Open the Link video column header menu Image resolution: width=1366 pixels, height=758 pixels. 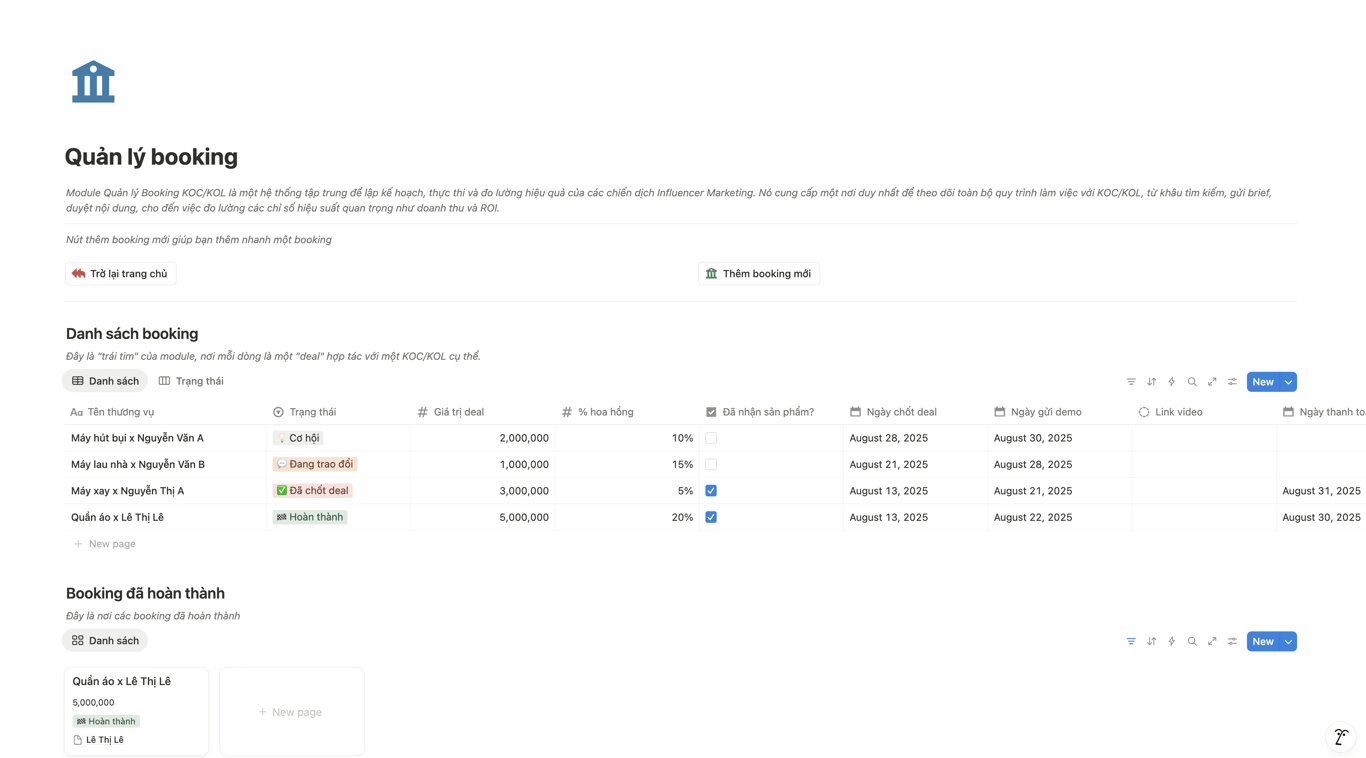click(x=1204, y=412)
